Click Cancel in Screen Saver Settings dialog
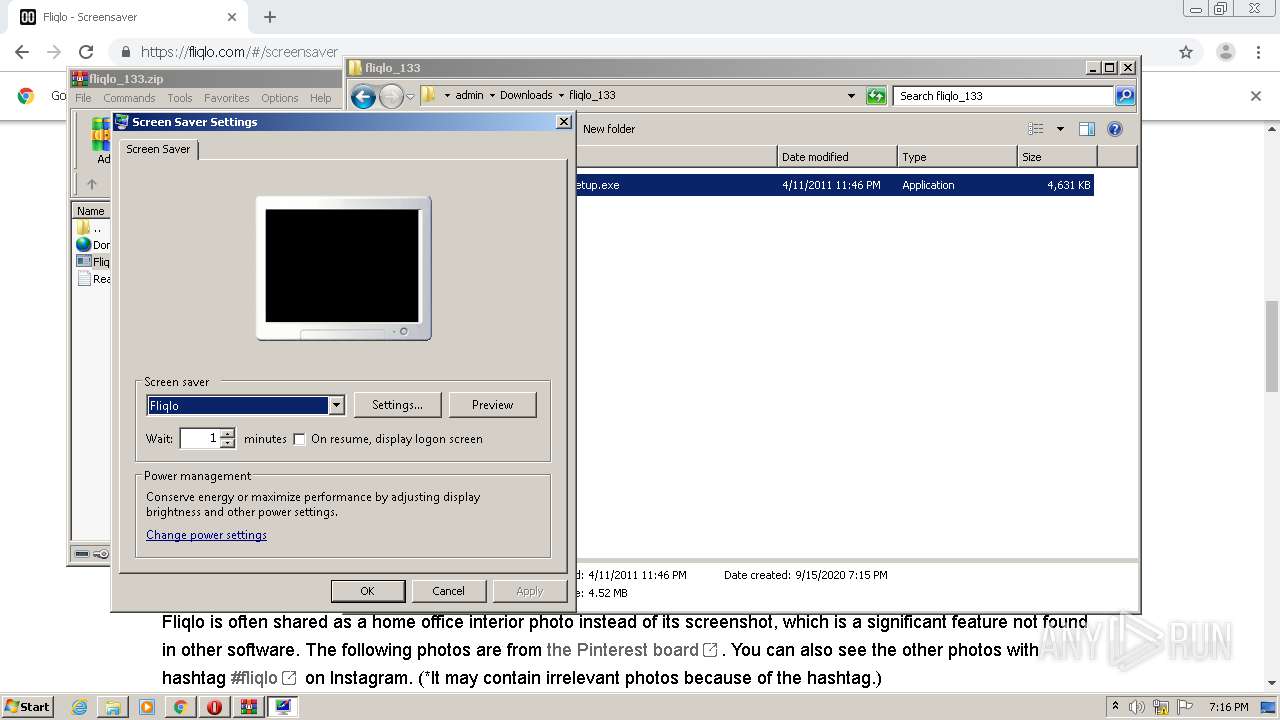1280x720 pixels. [x=448, y=591]
